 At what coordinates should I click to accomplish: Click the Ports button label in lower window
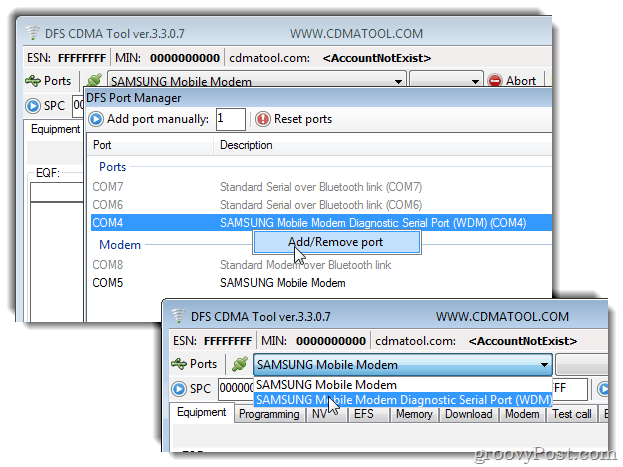(203, 364)
